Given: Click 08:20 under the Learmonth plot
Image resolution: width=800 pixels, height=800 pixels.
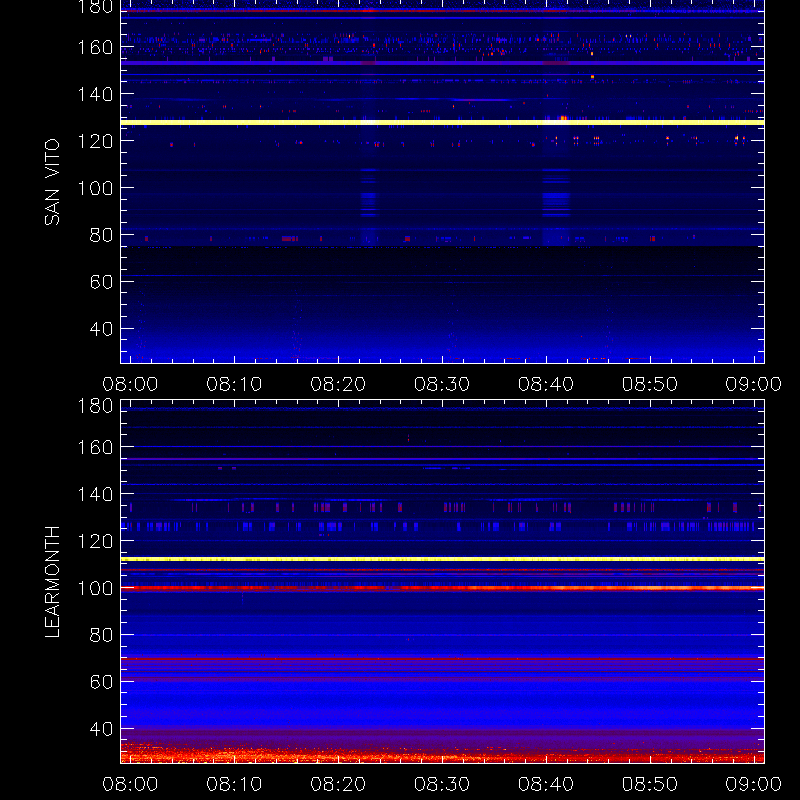Looking at the screenshot, I should [x=338, y=784].
